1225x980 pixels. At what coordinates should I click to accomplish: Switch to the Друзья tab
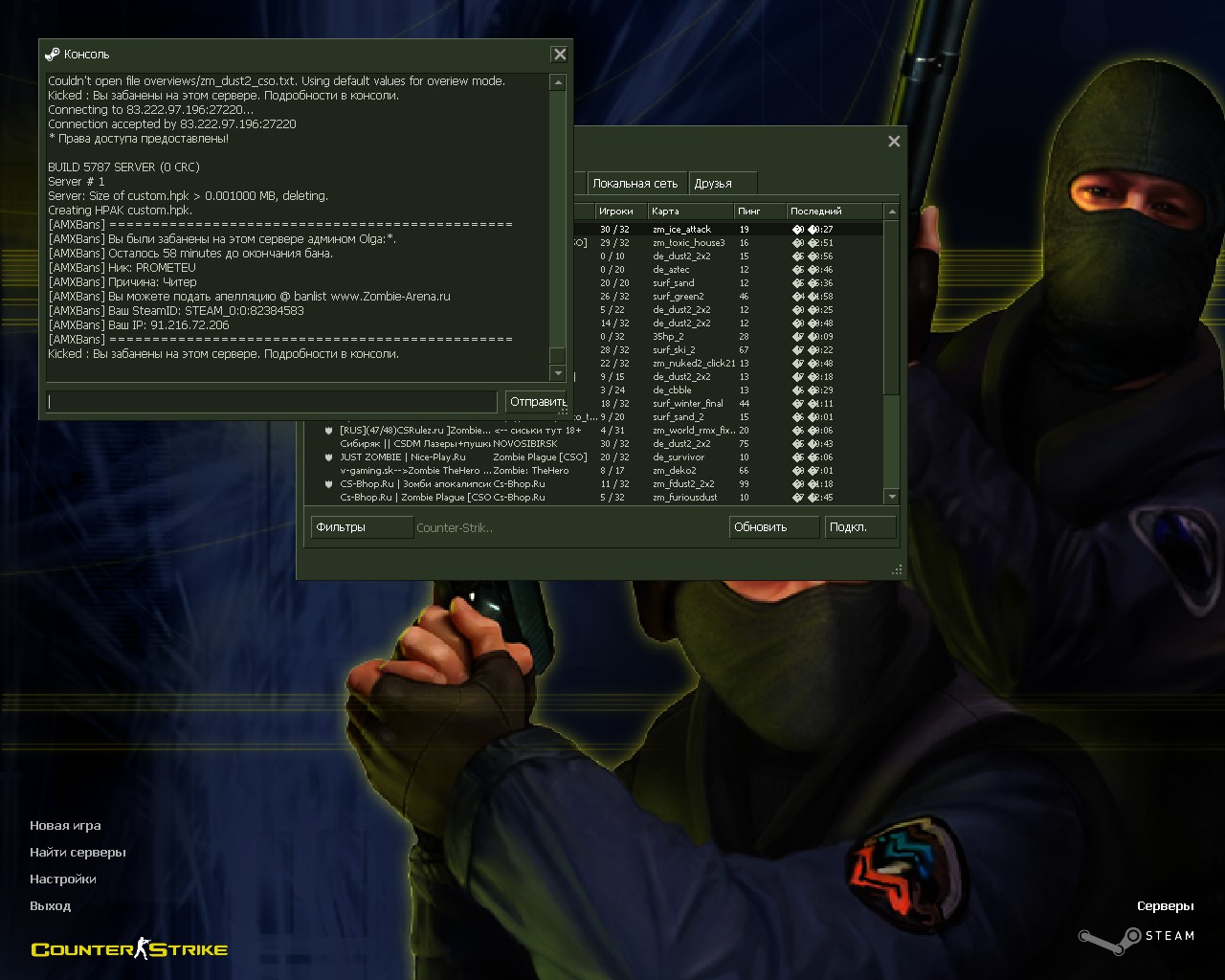(x=723, y=183)
